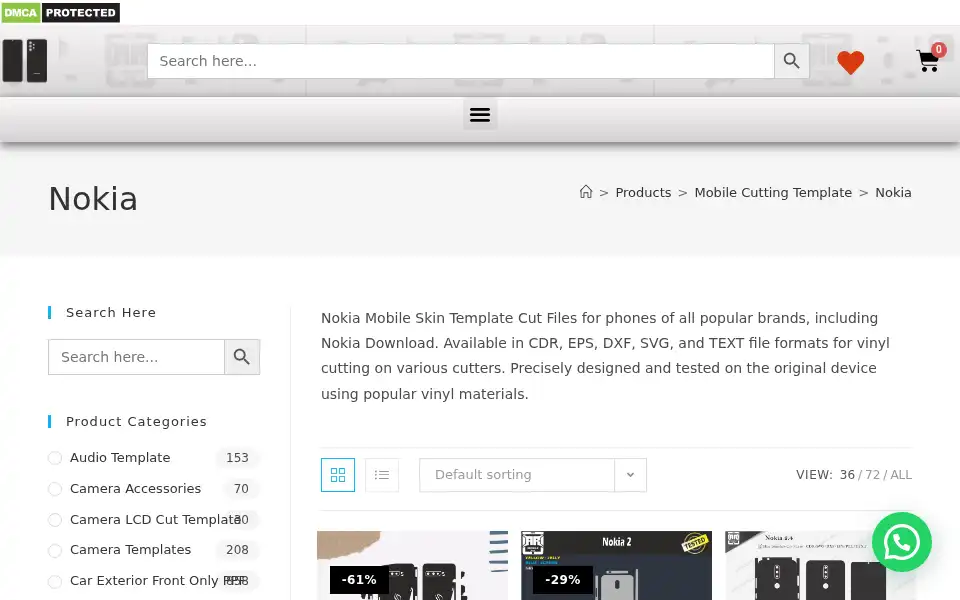Screen dimensions: 960x600
Task: Select the Camera Templates category radio
Action: [x=55, y=550]
